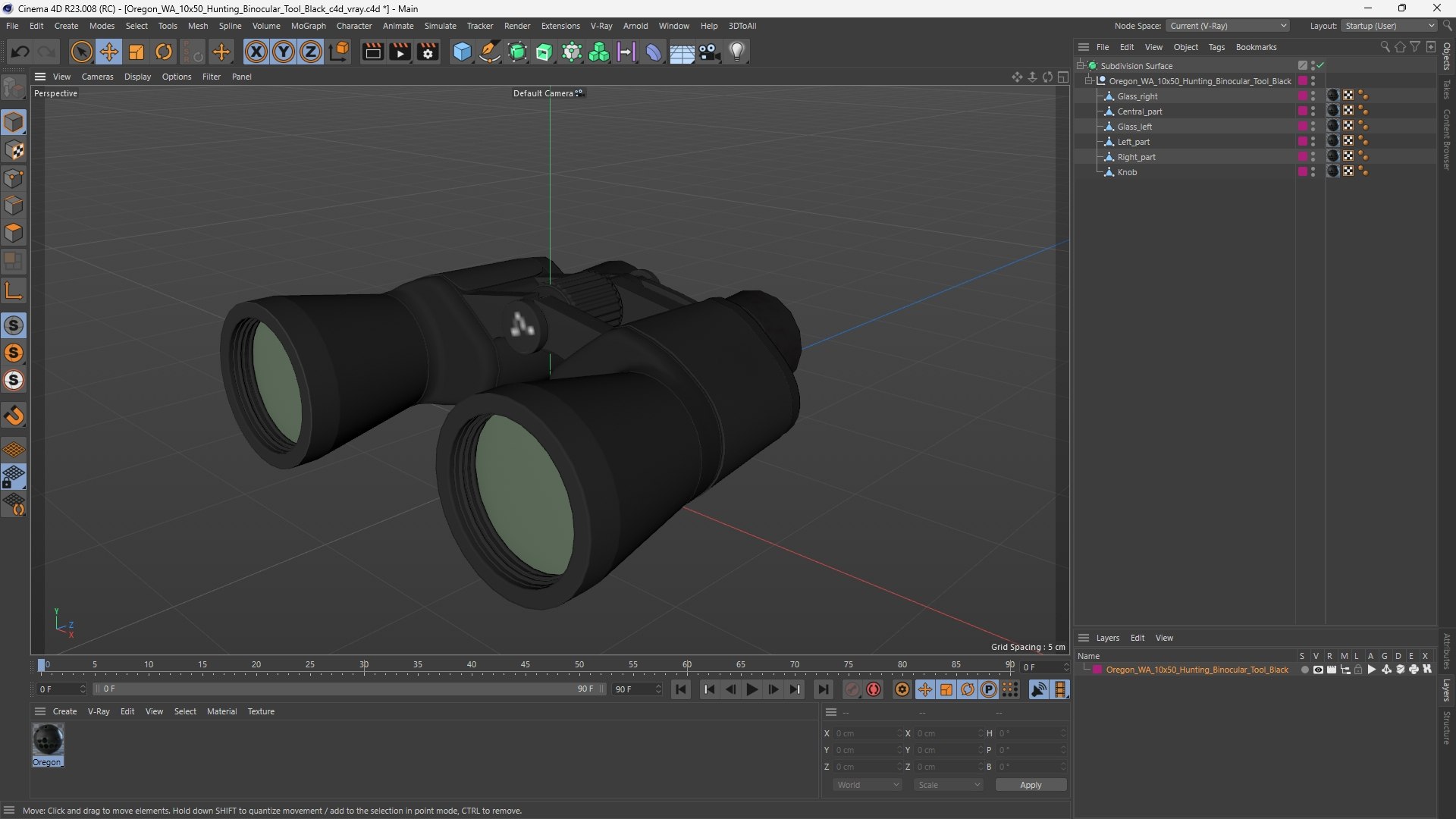1456x819 pixels.
Task: Collapse the Subdivision Surface tree
Action: 1081,65
